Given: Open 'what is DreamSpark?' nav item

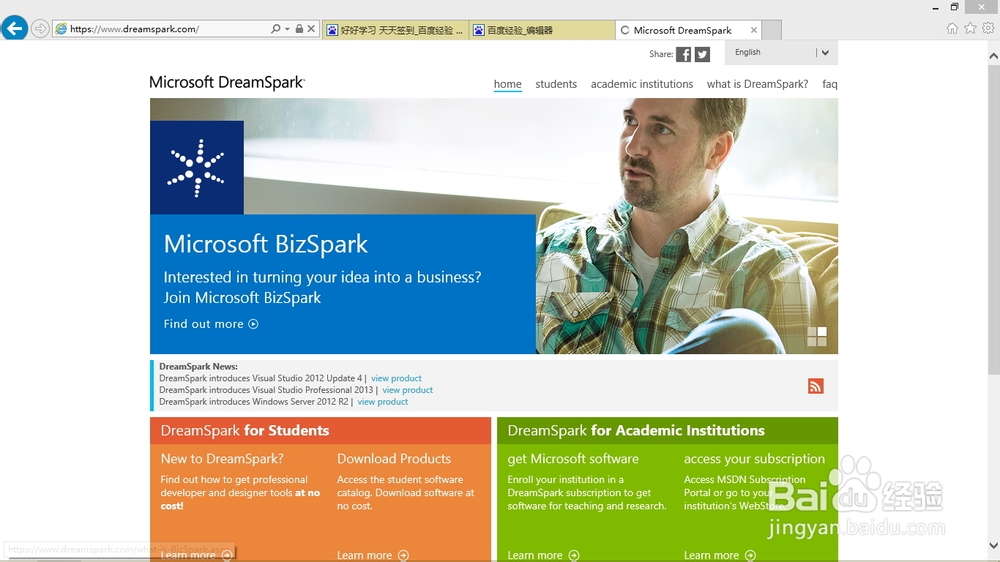Looking at the screenshot, I should pos(757,84).
